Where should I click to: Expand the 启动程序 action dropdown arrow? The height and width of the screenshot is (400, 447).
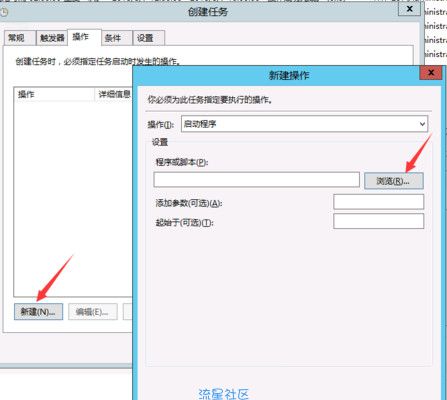pos(422,124)
